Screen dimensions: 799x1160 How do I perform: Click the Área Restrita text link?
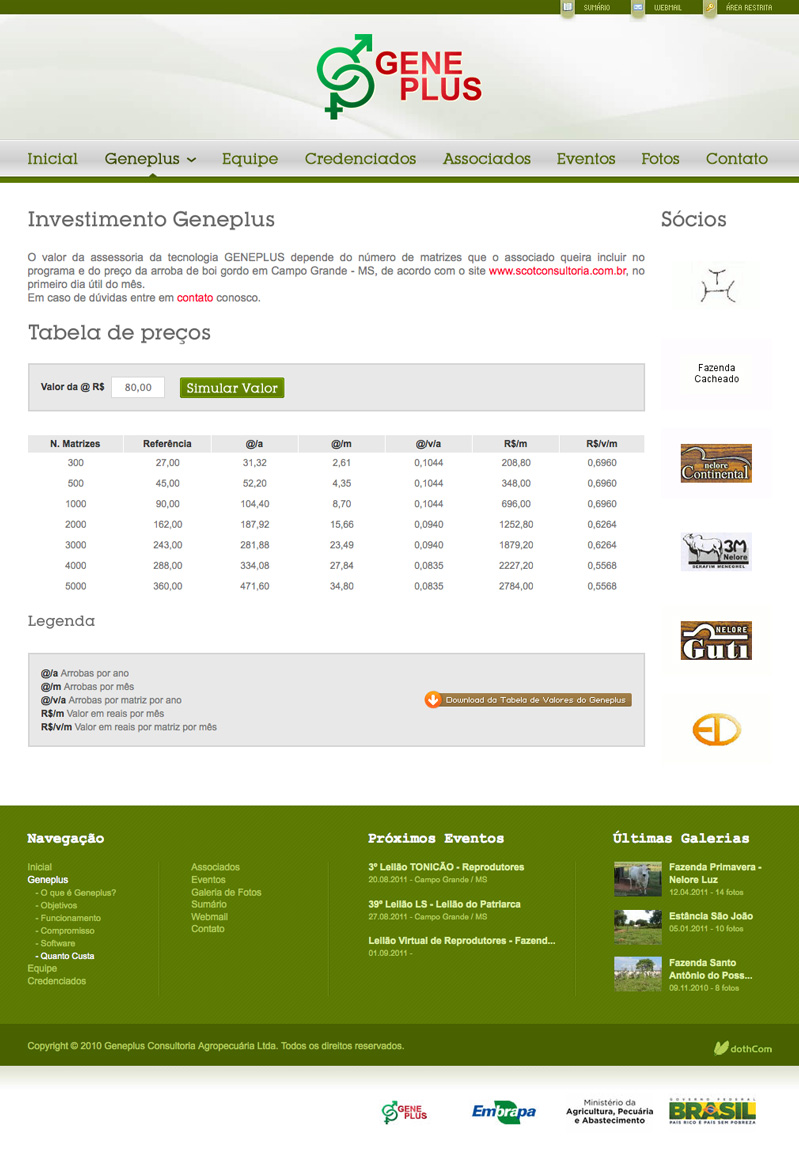click(749, 7)
